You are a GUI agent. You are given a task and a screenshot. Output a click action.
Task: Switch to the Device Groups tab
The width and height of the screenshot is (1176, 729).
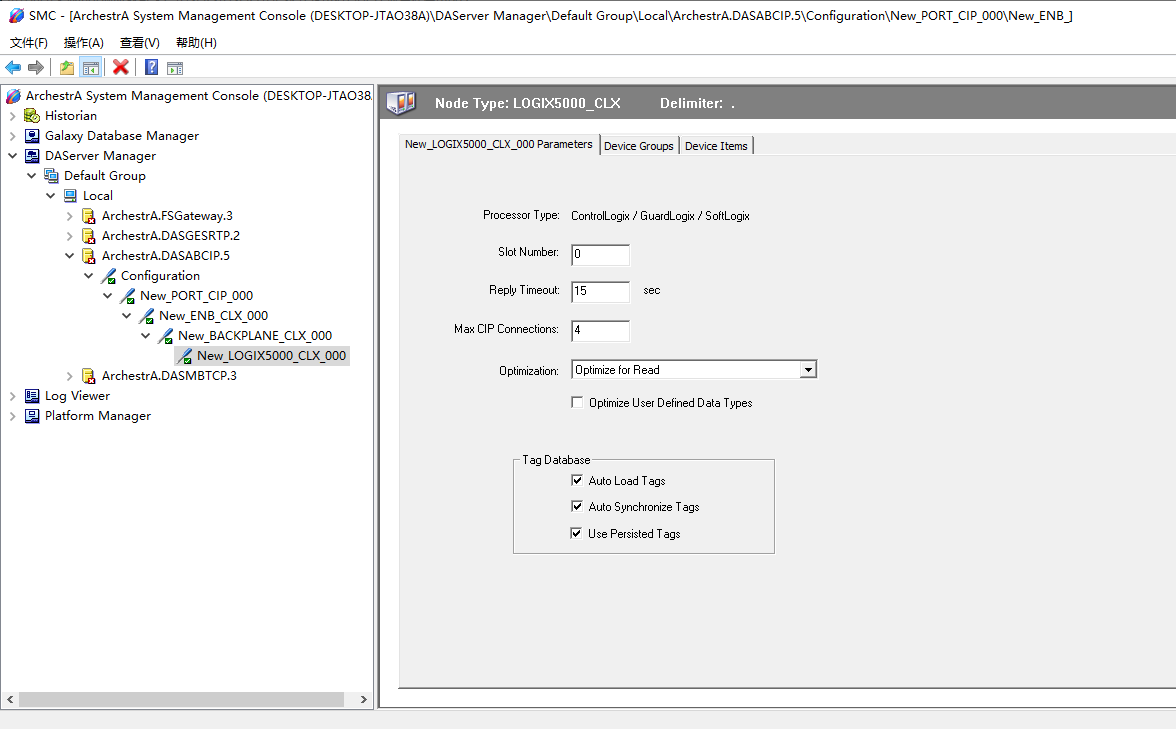point(638,145)
